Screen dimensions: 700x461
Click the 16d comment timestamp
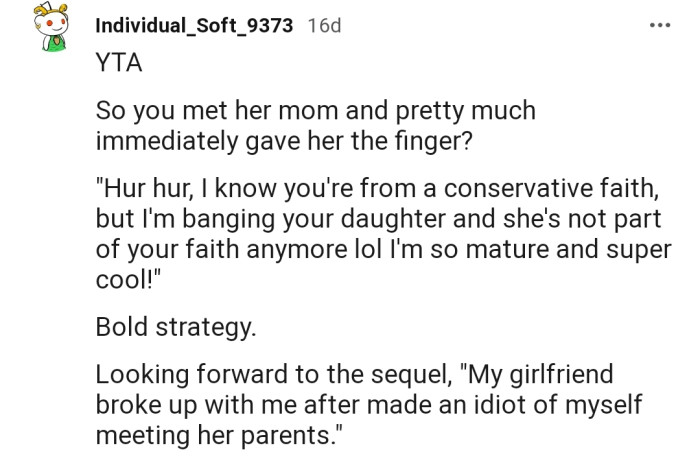pos(324,26)
